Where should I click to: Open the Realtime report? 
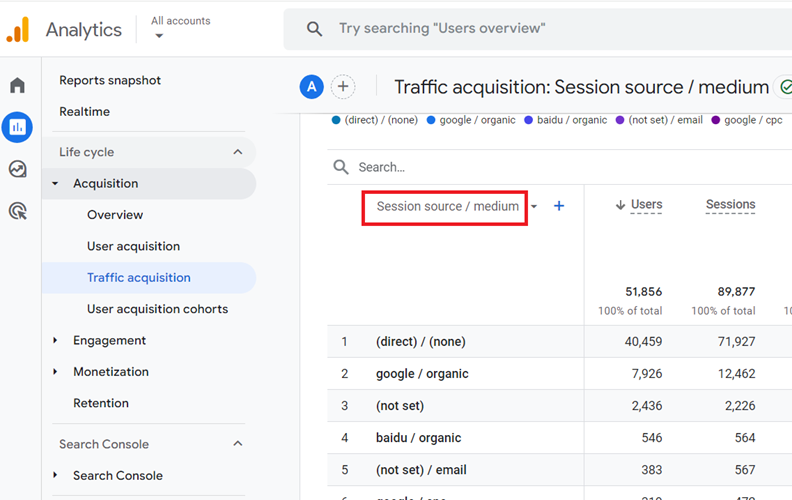coord(84,112)
